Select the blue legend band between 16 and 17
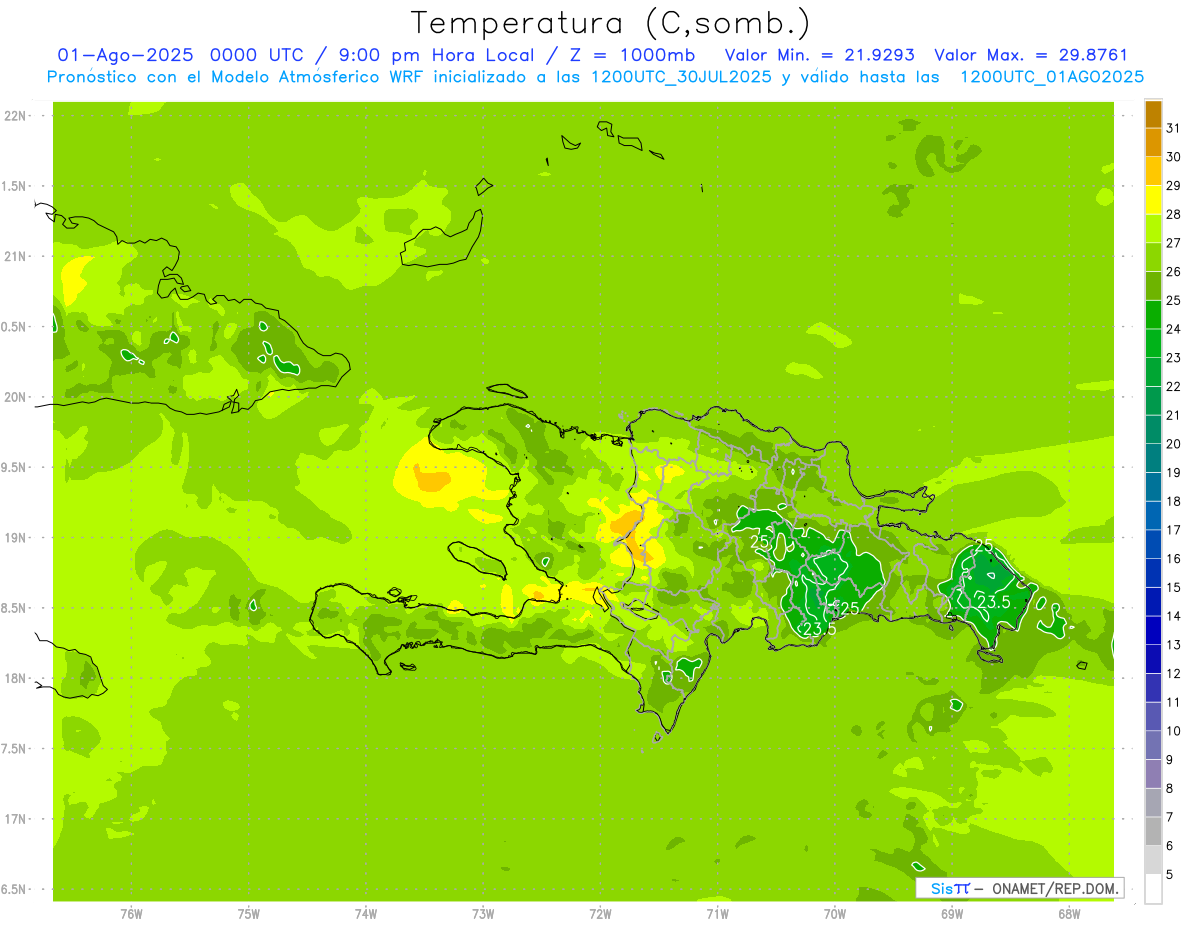 click(1153, 544)
